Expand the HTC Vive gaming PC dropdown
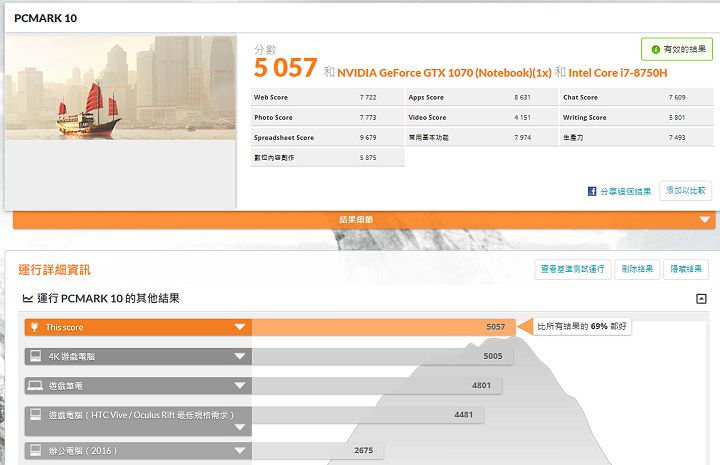 pos(239,426)
